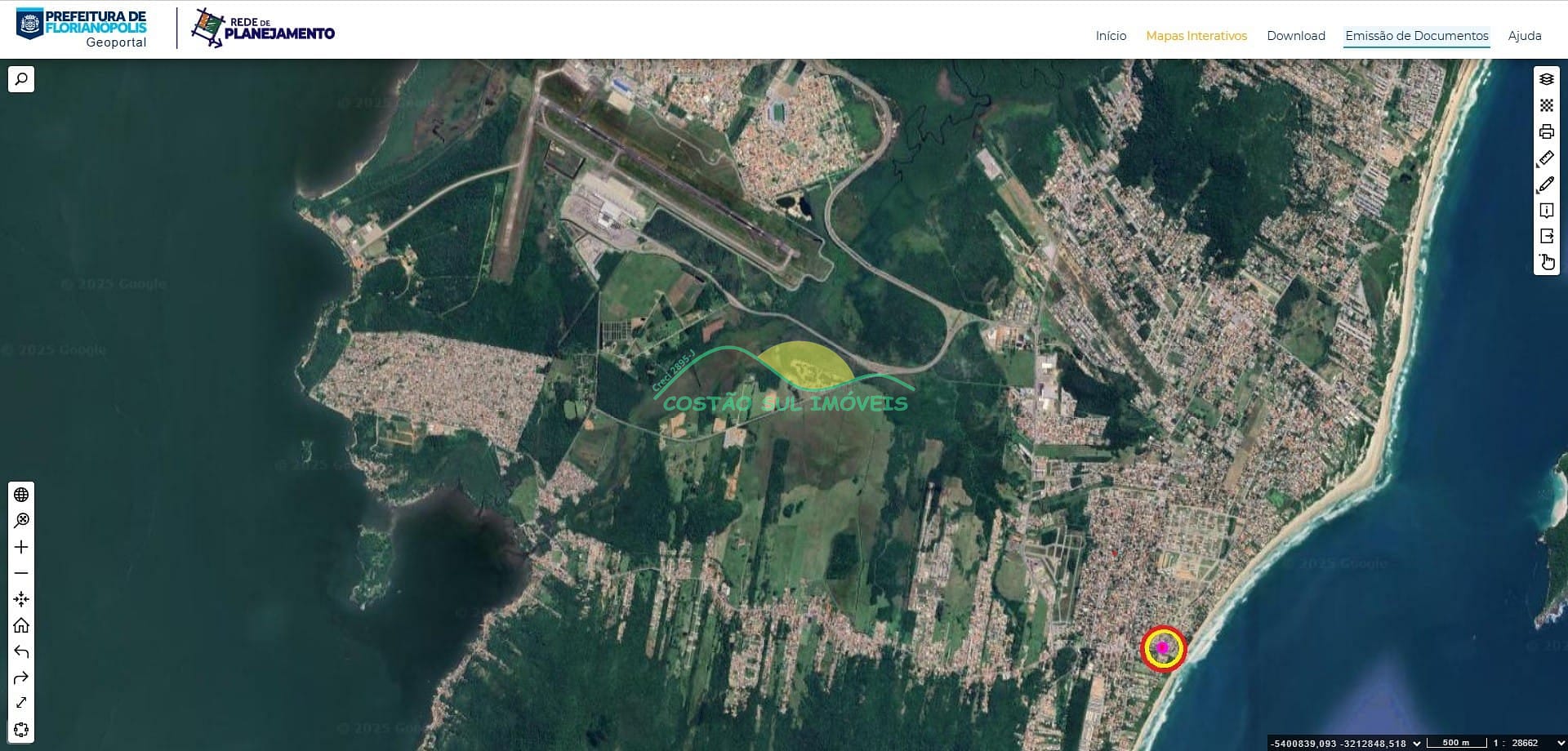This screenshot has width=1568, height=751.
Task: Print the map using printer icon
Action: point(1546,131)
